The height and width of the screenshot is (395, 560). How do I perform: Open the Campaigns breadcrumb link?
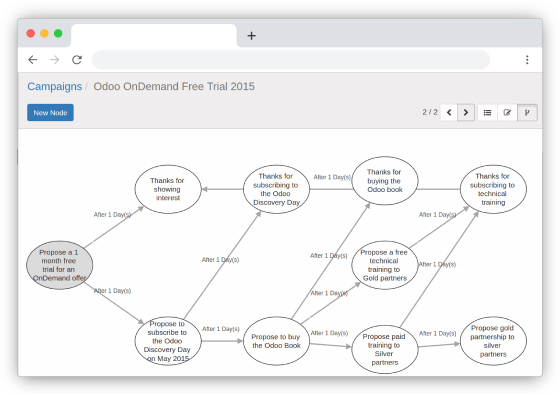pyautogui.click(x=55, y=86)
